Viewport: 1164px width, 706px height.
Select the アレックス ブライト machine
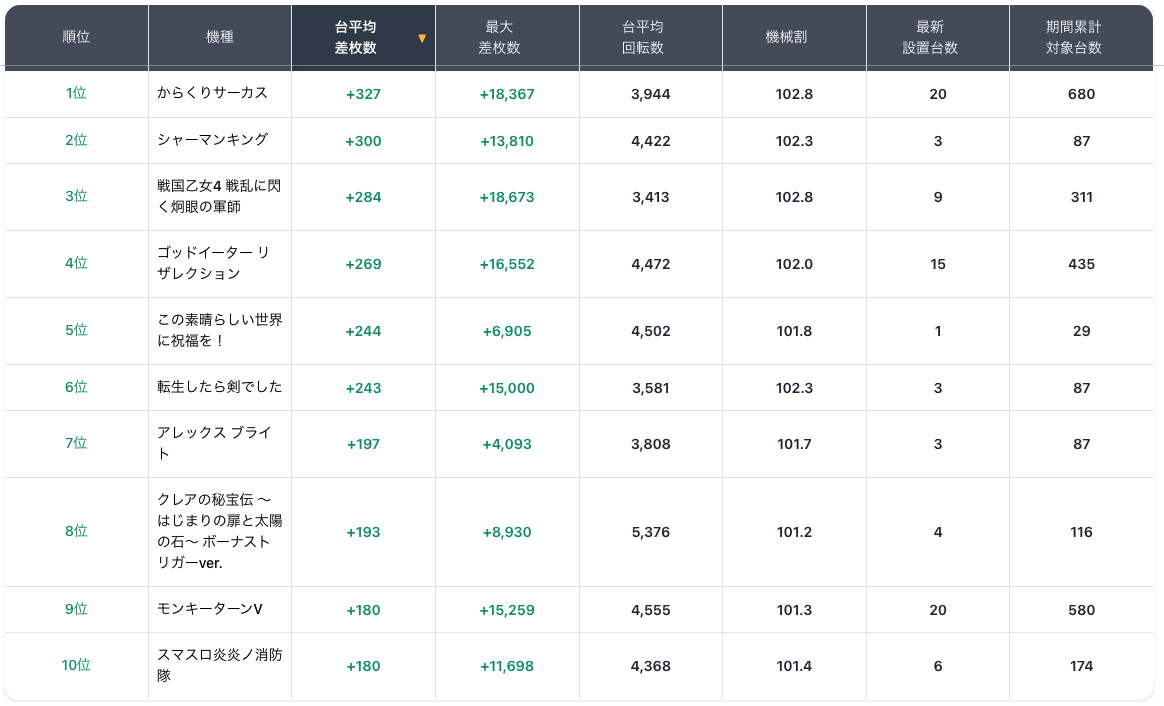214,443
